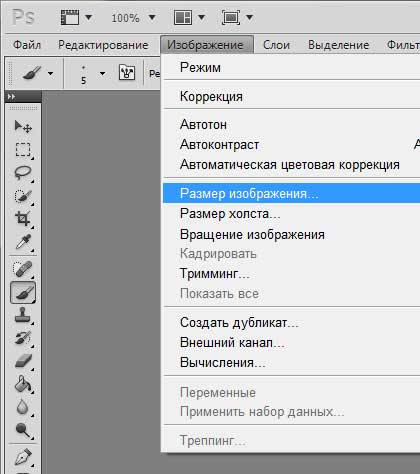Select the Move tool
The width and height of the screenshot is (420, 474).
coord(23,127)
